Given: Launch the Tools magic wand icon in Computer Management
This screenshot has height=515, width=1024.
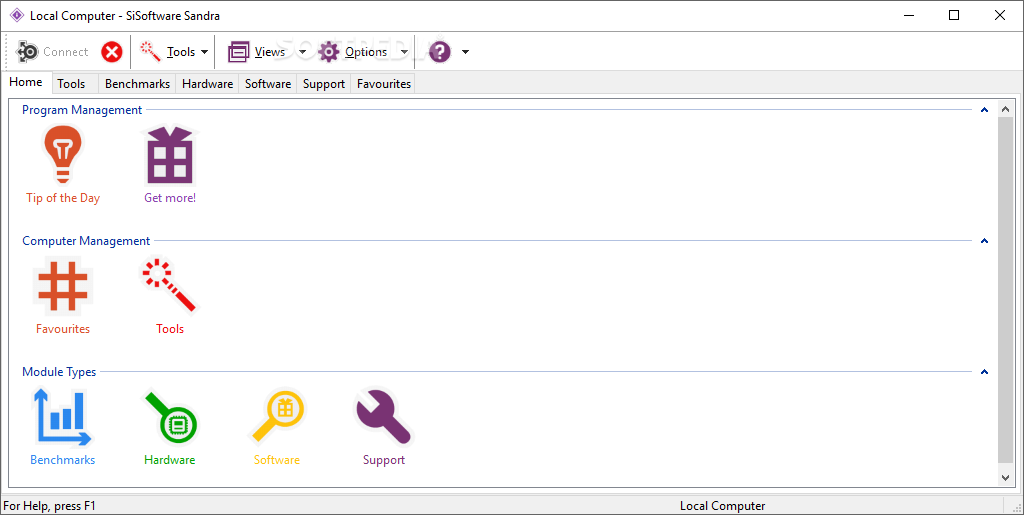Looking at the screenshot, I should coord(170,286).
